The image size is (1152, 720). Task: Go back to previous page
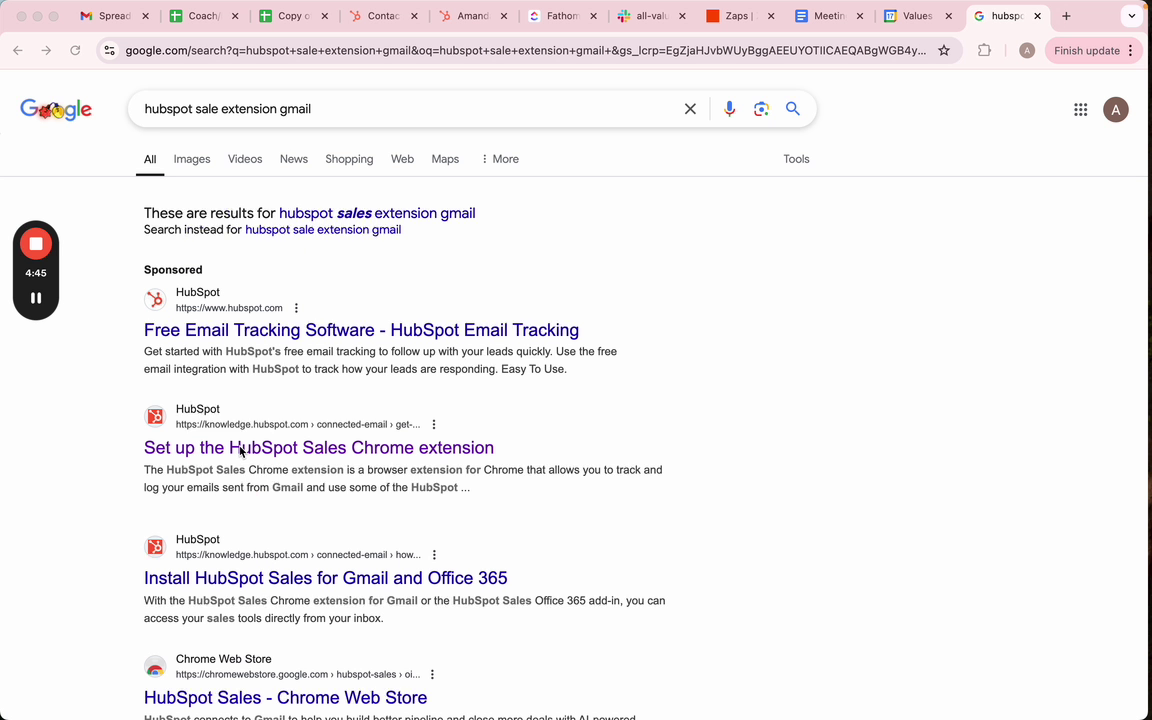18,51
